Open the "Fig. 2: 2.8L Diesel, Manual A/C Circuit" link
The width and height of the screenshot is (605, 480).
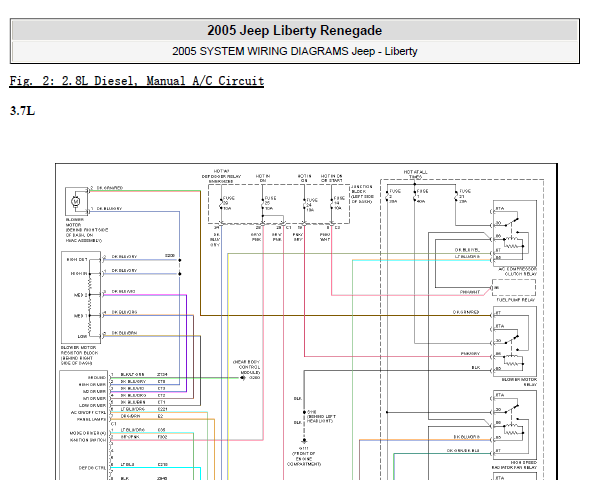point(137,81)
